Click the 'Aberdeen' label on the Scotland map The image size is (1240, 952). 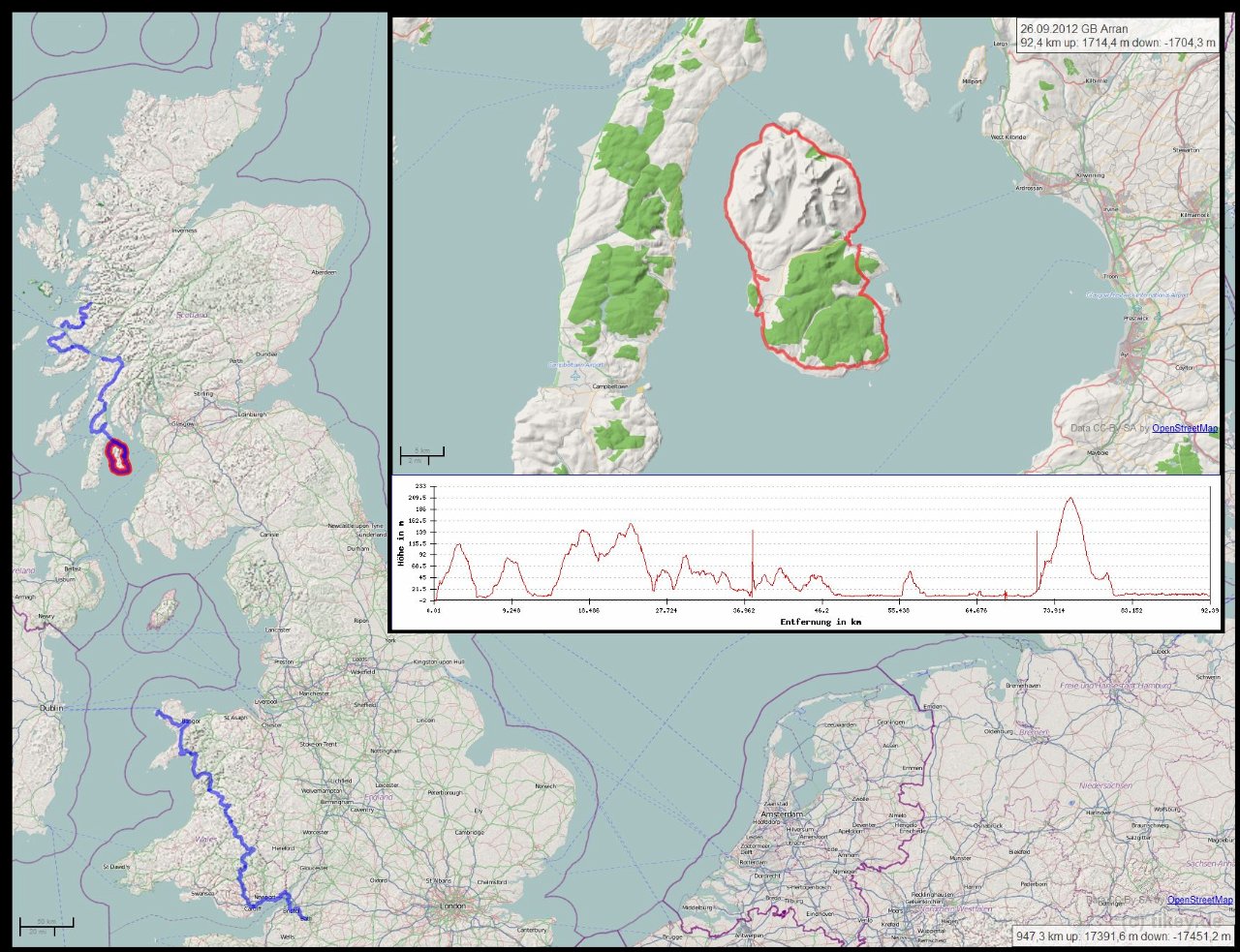click(323, 272)
